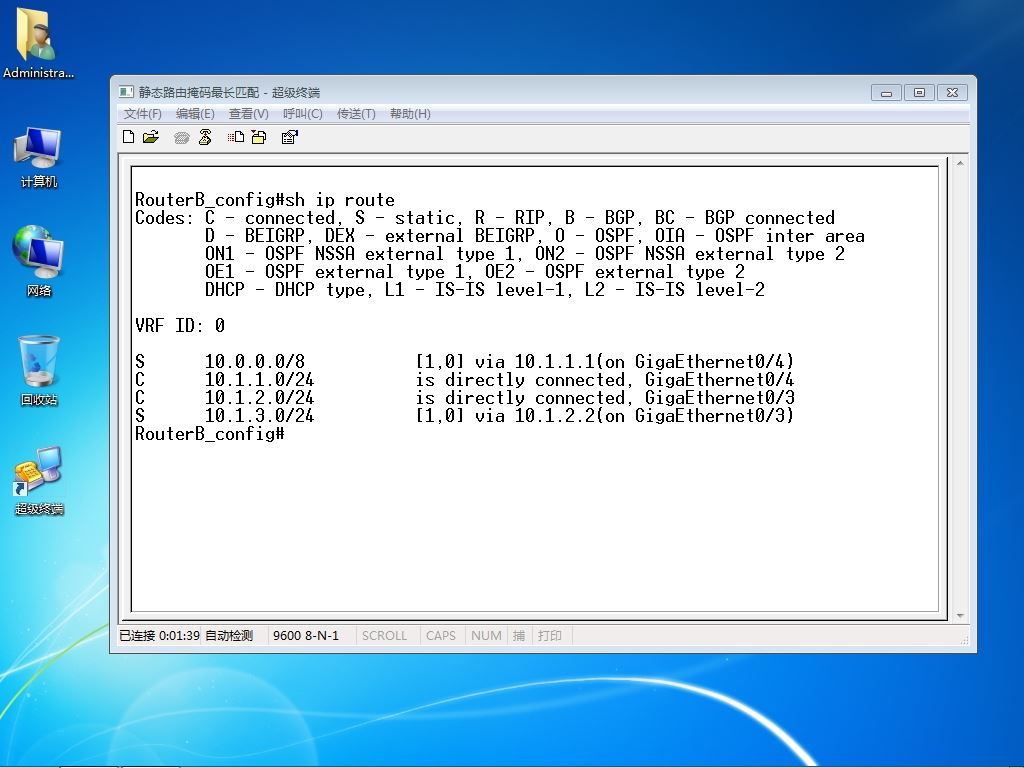Click the '已连接 0:01:39' status entry
This screenshot has width=1024, height=768.
pyautogui.click(x=159, y=635)
